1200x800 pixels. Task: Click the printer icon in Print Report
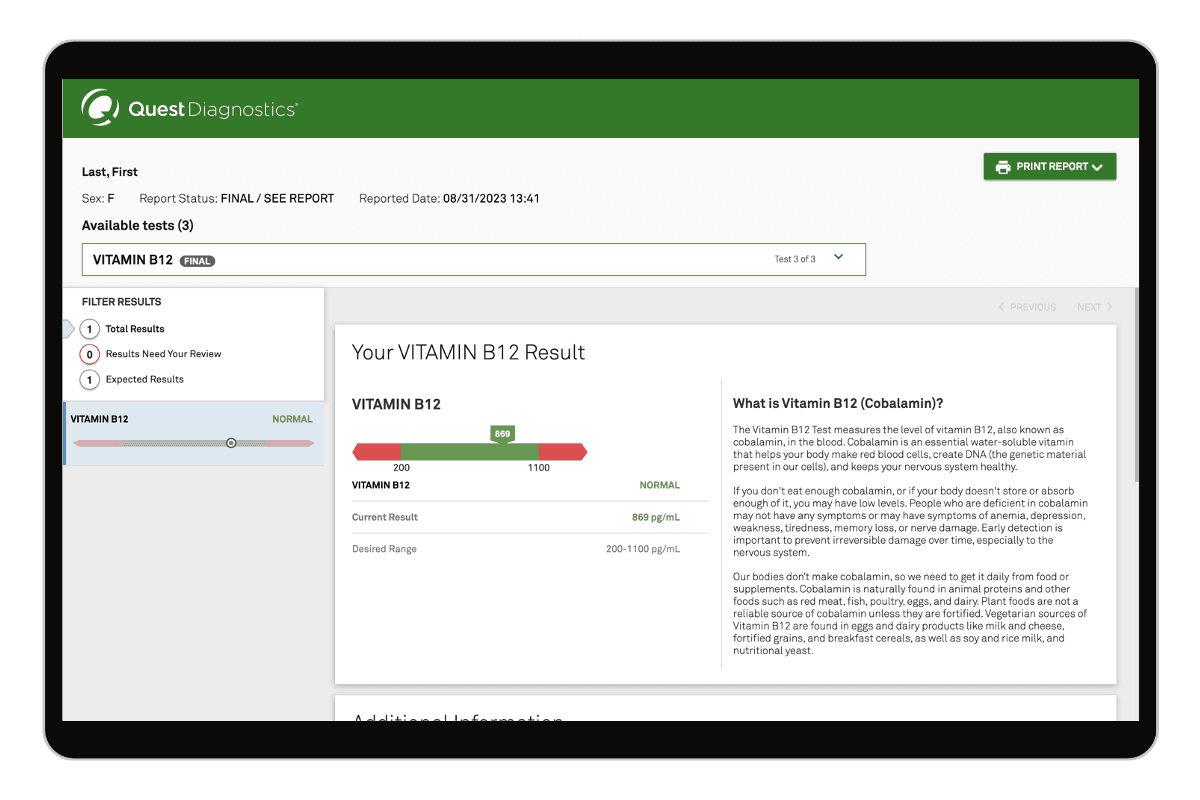(x=1002, y=167)
